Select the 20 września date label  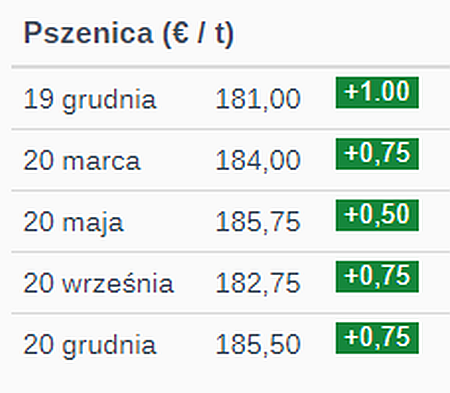(98, 283)
